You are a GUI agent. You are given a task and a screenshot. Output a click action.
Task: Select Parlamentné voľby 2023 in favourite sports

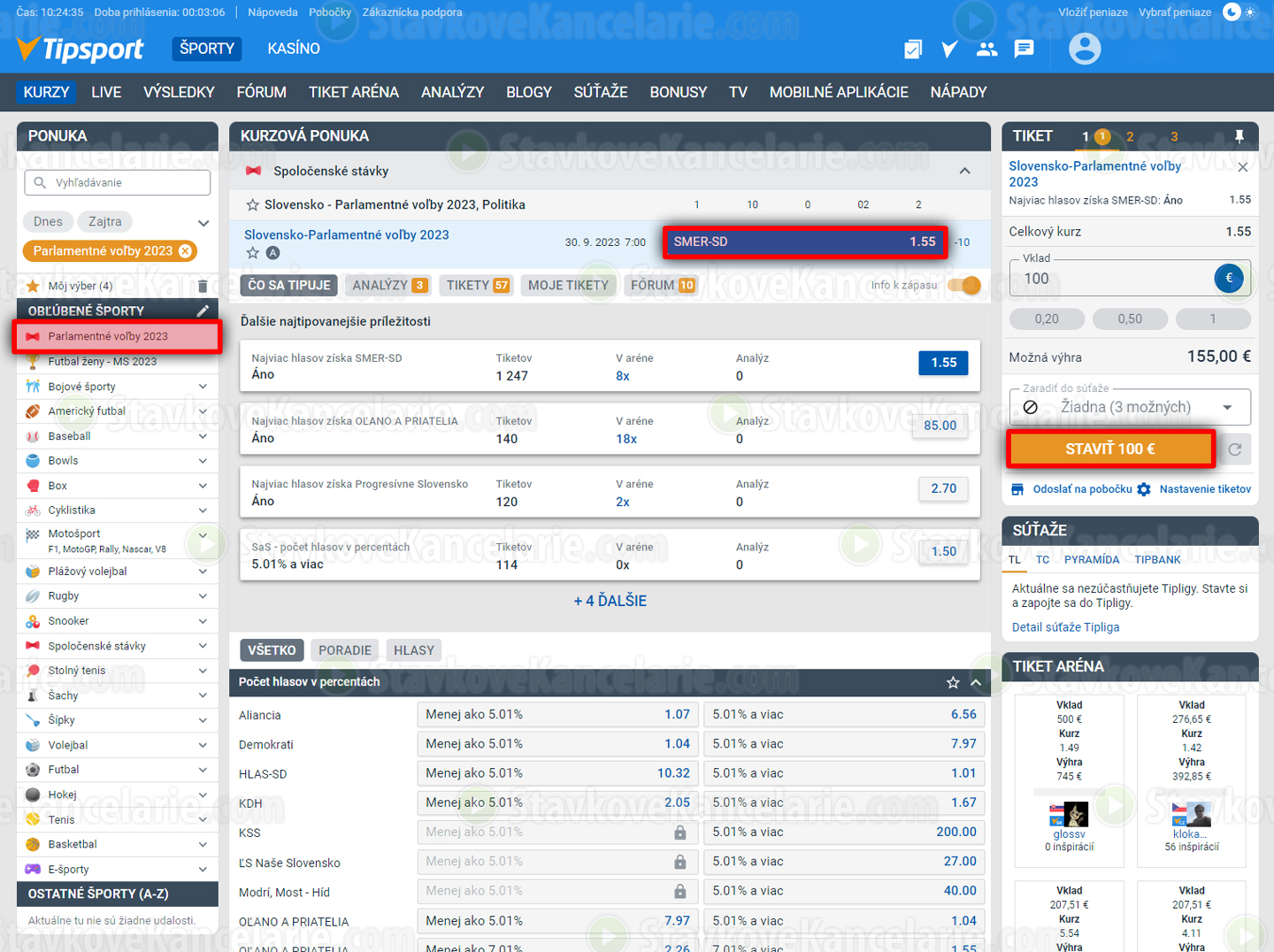click(x=117, y=336)
